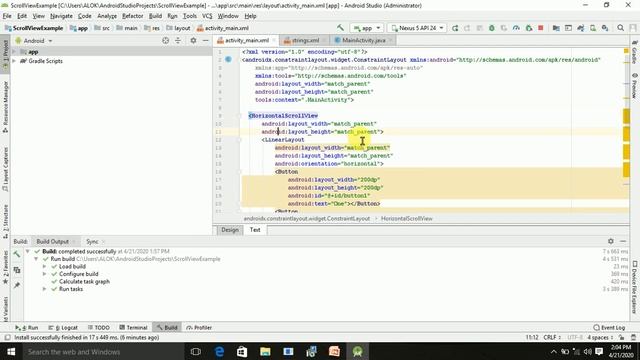Image resolution: width=640 pixels, height=360 pixels.
Task: Click the Search Everywhere magnifier icon
Action: point(620,28)
